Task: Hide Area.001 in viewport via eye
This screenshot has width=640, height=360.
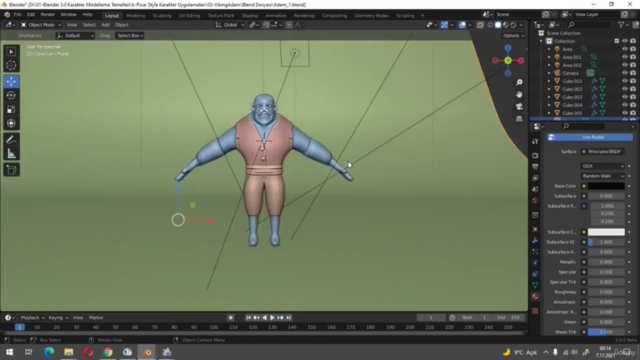Action: point(624,57)
